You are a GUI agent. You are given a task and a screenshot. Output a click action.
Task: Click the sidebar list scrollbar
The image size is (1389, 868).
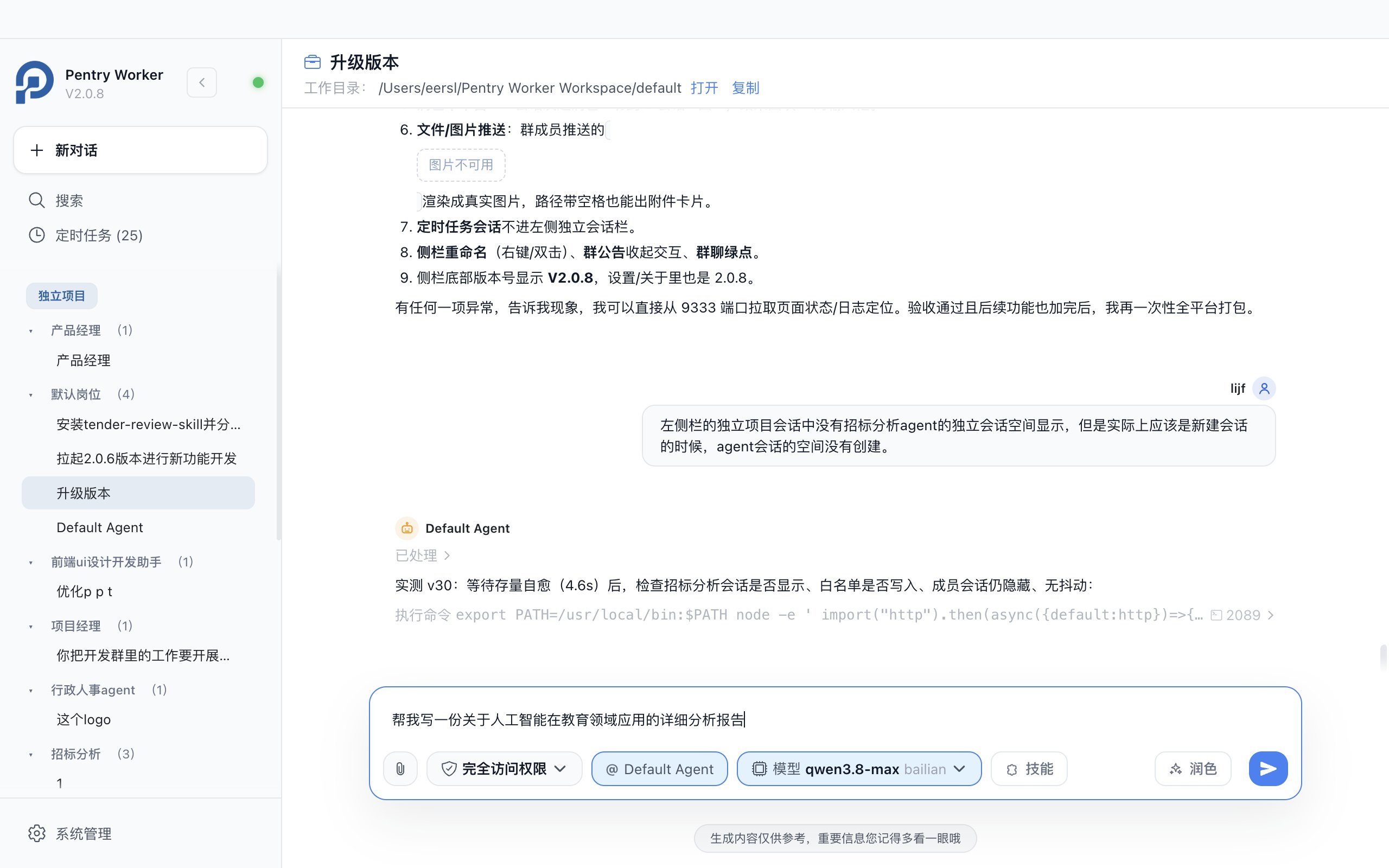pos(279,402)
